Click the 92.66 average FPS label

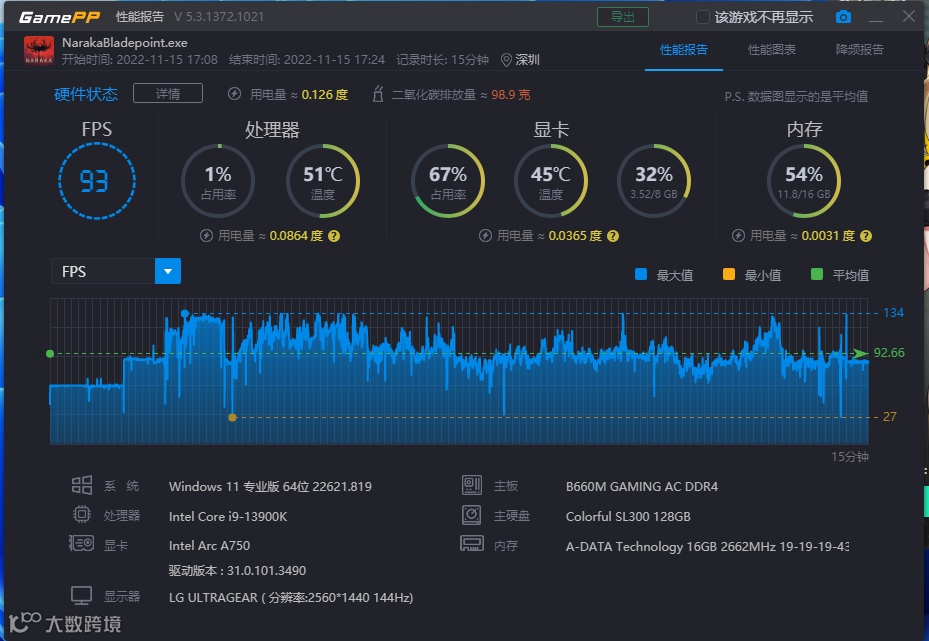point(889,352)
